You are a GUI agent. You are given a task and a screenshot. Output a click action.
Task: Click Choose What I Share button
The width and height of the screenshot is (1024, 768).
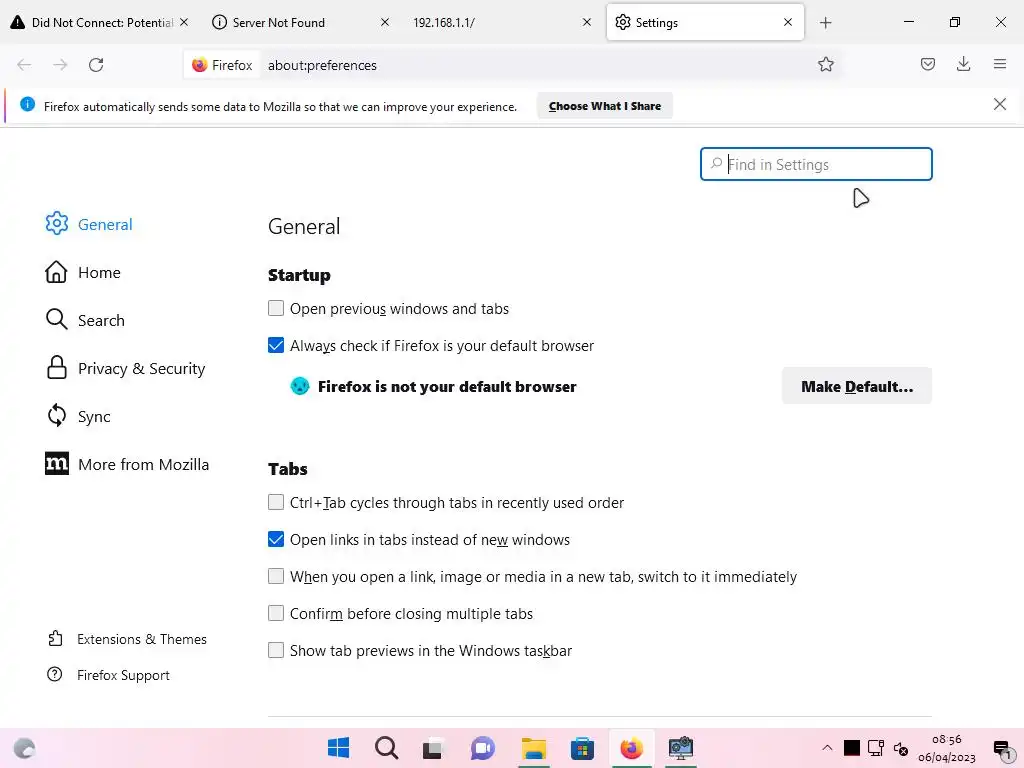tap(605, 106)
